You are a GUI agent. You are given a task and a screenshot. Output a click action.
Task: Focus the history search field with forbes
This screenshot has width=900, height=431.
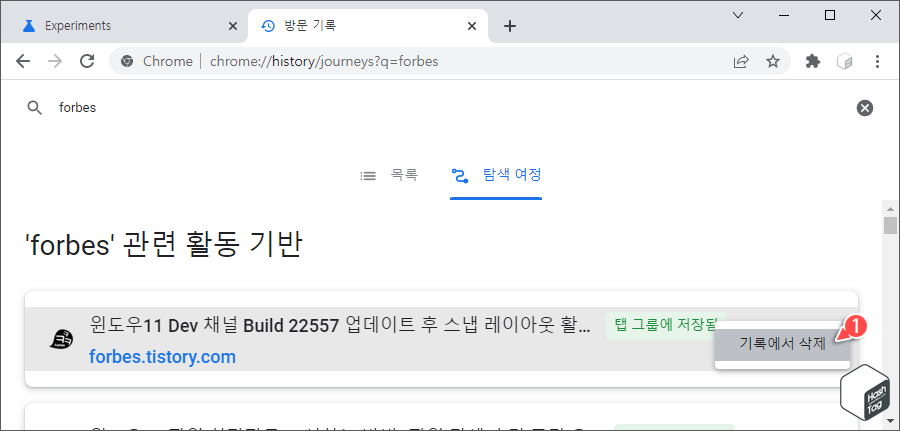pos(449,108)
